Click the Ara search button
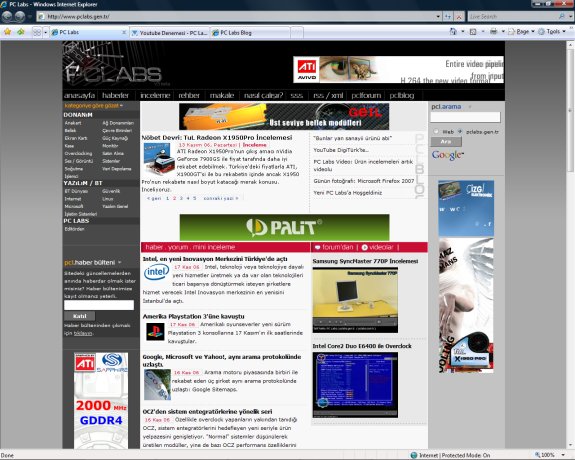This screenshot has width=575, height=460. (x=446, y=142)
